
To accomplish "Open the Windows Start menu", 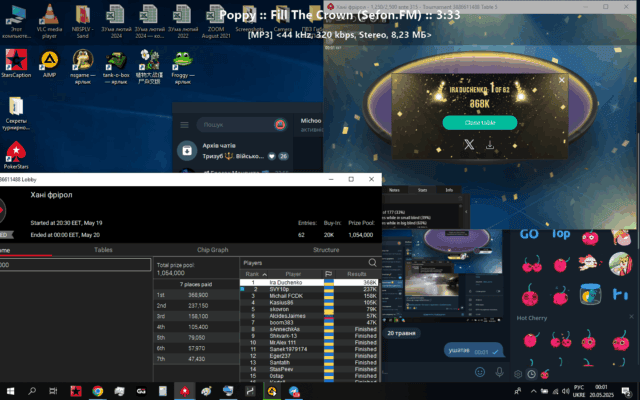I will coord(10,391).
